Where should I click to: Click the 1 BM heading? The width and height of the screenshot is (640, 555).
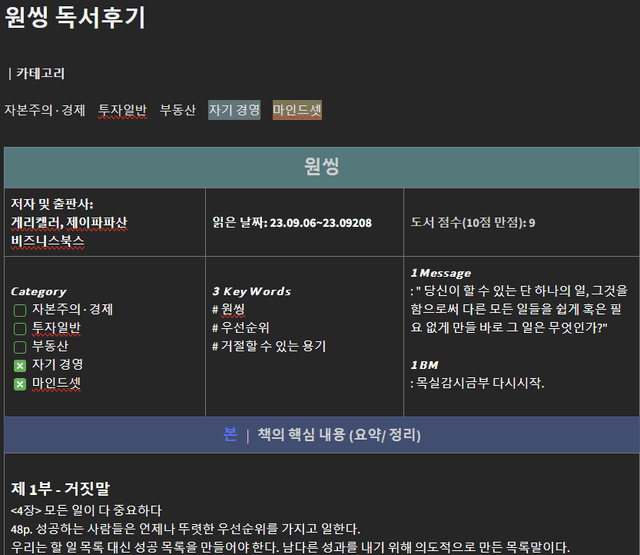coord(424,365)
